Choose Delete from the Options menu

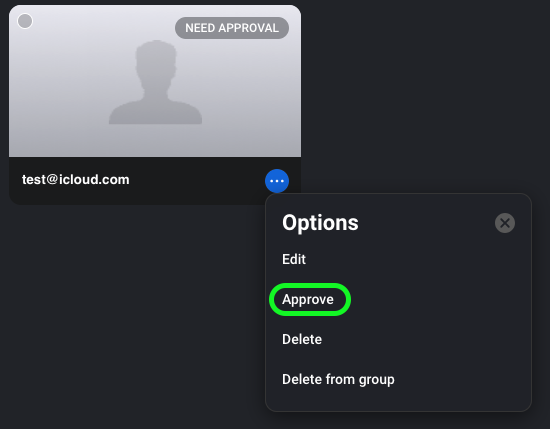click(302, 339)
